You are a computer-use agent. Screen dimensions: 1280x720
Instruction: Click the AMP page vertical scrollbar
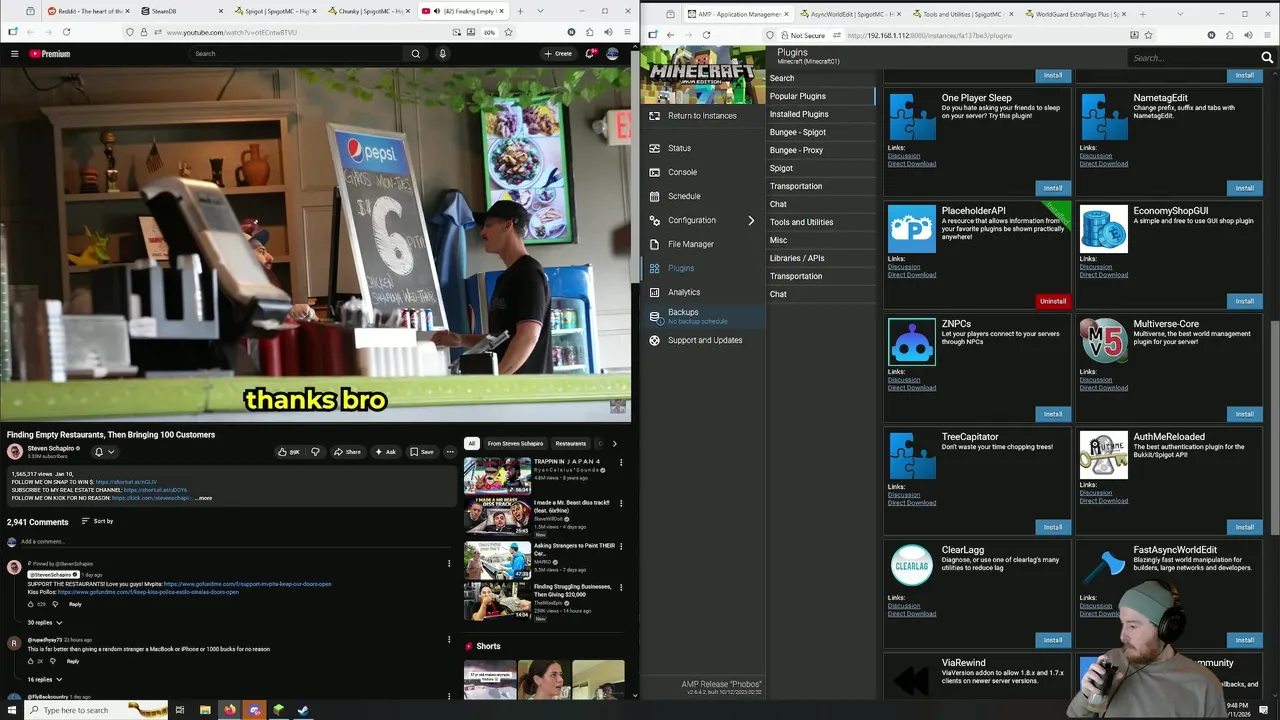click(1274, 430)
